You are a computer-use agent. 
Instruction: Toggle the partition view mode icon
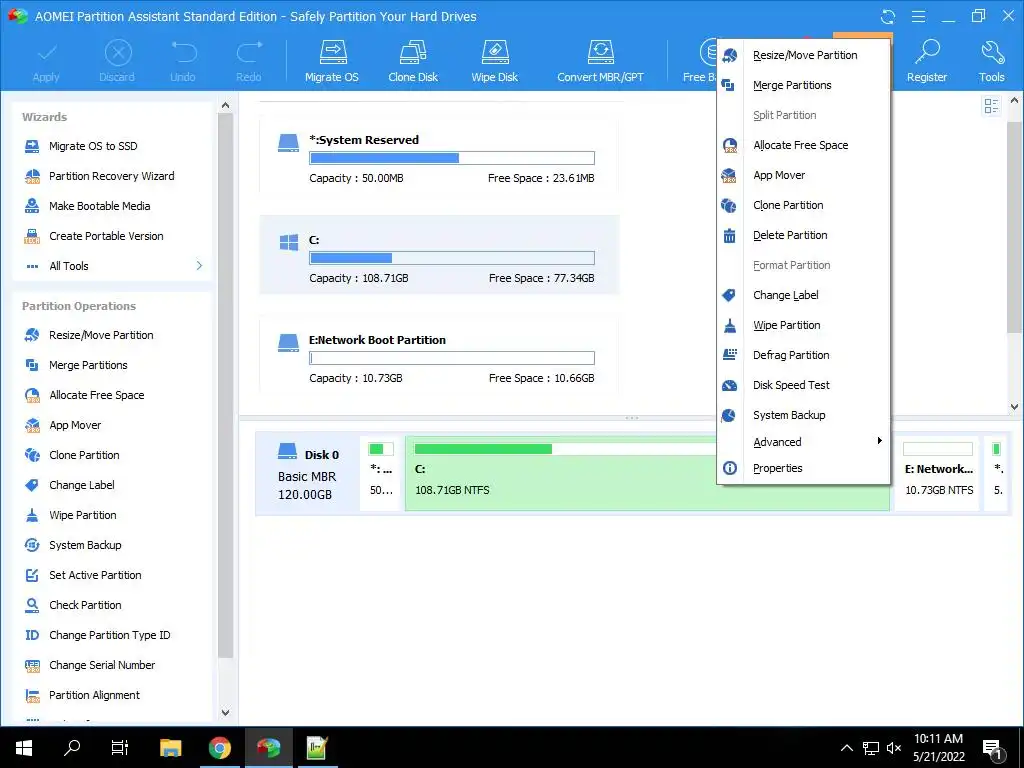(x=991, y=106)
